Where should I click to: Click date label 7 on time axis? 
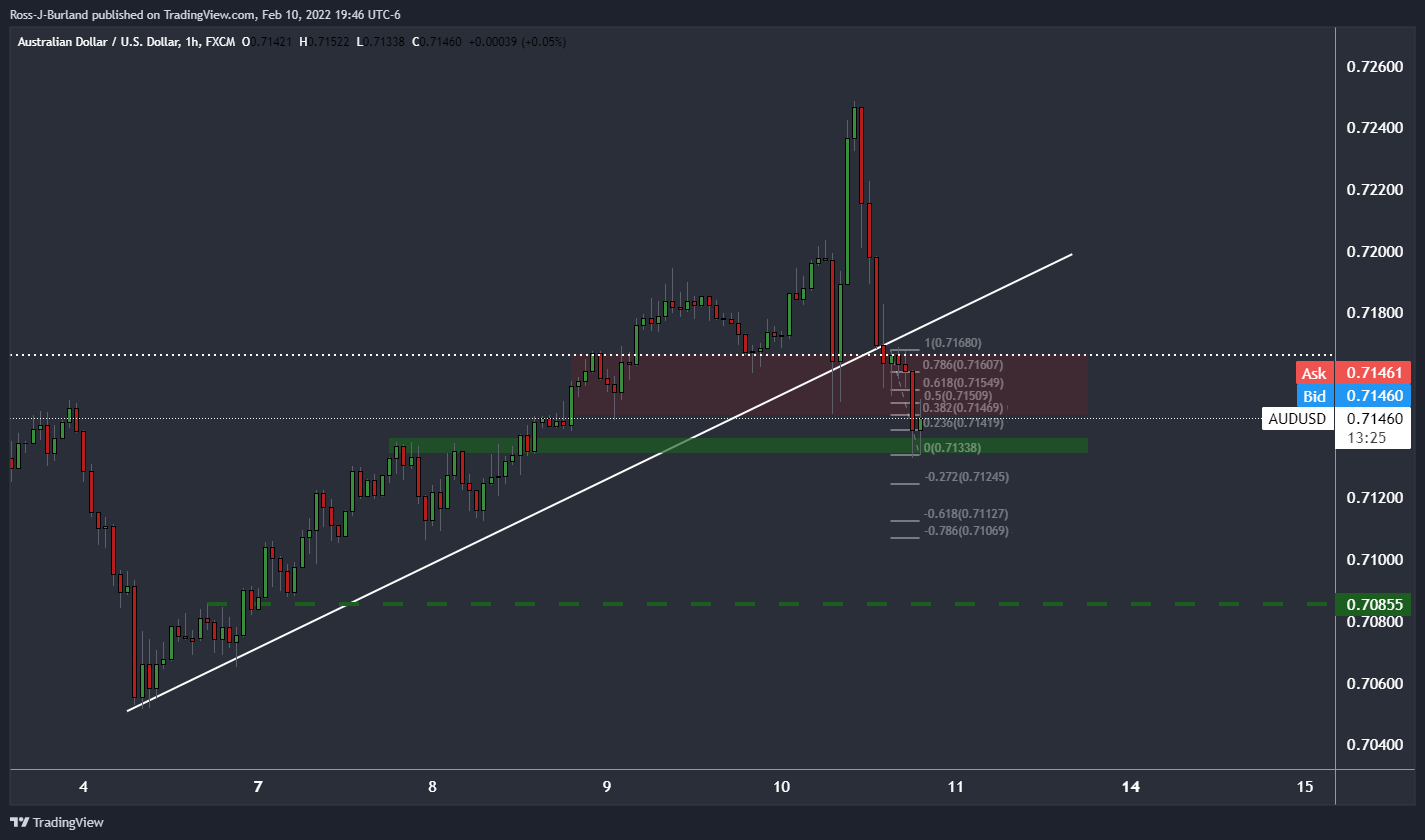258,787
